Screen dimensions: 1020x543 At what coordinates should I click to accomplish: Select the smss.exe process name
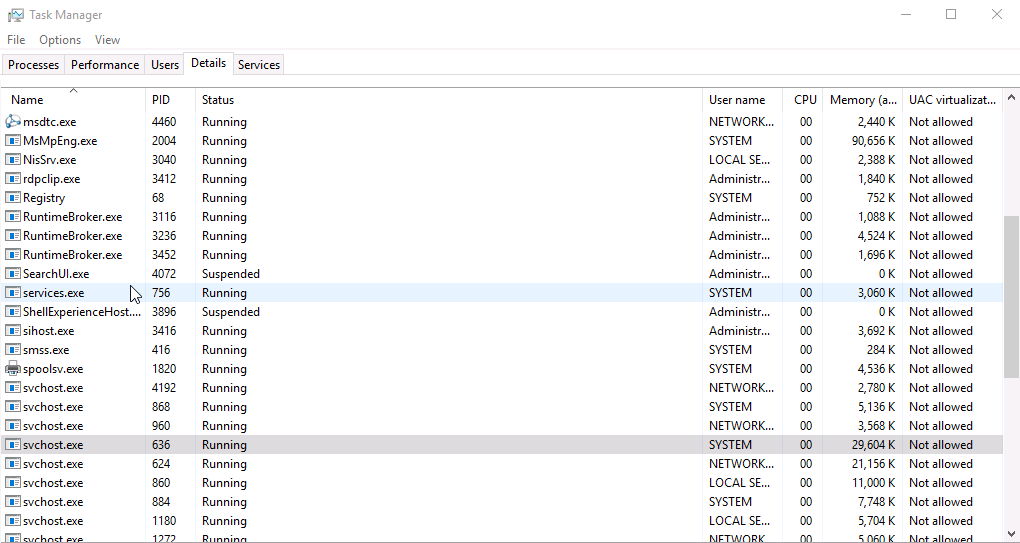point(46,350)
